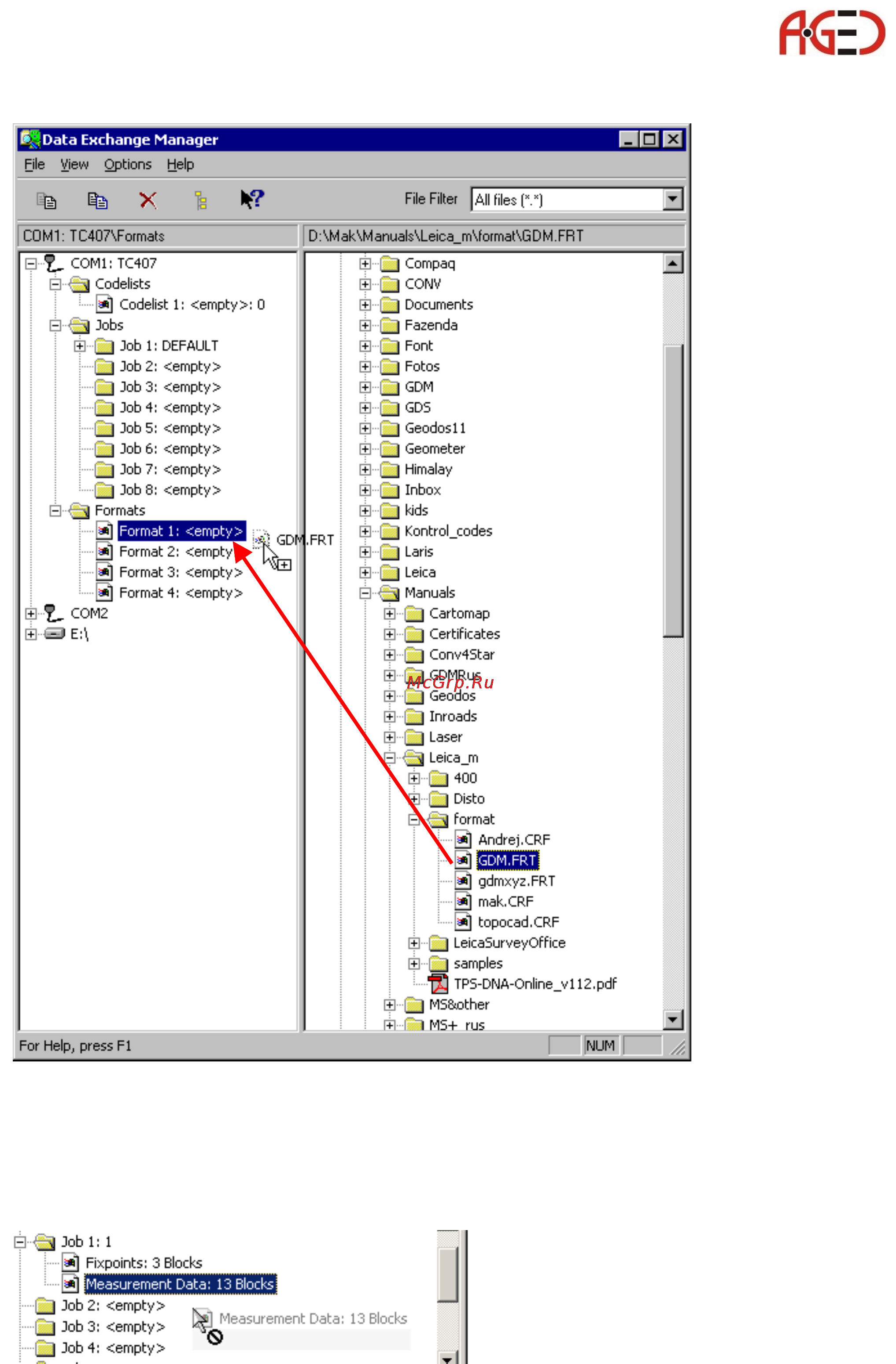
Task: Open the View menu
Action: click(74, 164)
